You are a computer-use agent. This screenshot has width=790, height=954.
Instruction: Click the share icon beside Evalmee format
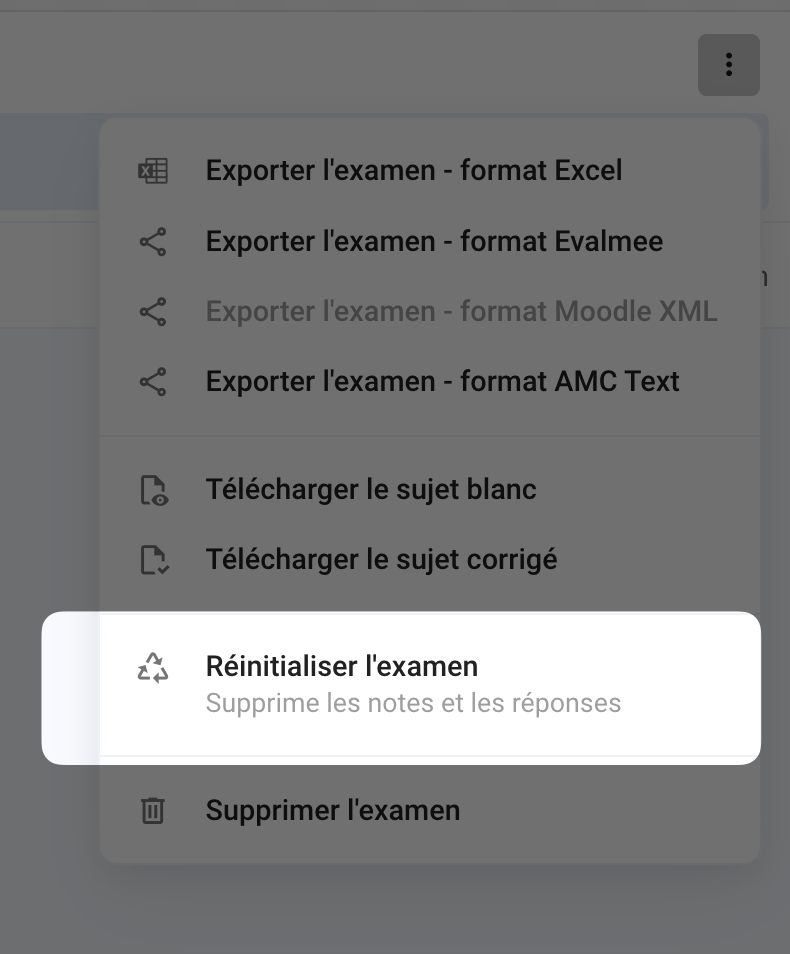click(152, 241)
